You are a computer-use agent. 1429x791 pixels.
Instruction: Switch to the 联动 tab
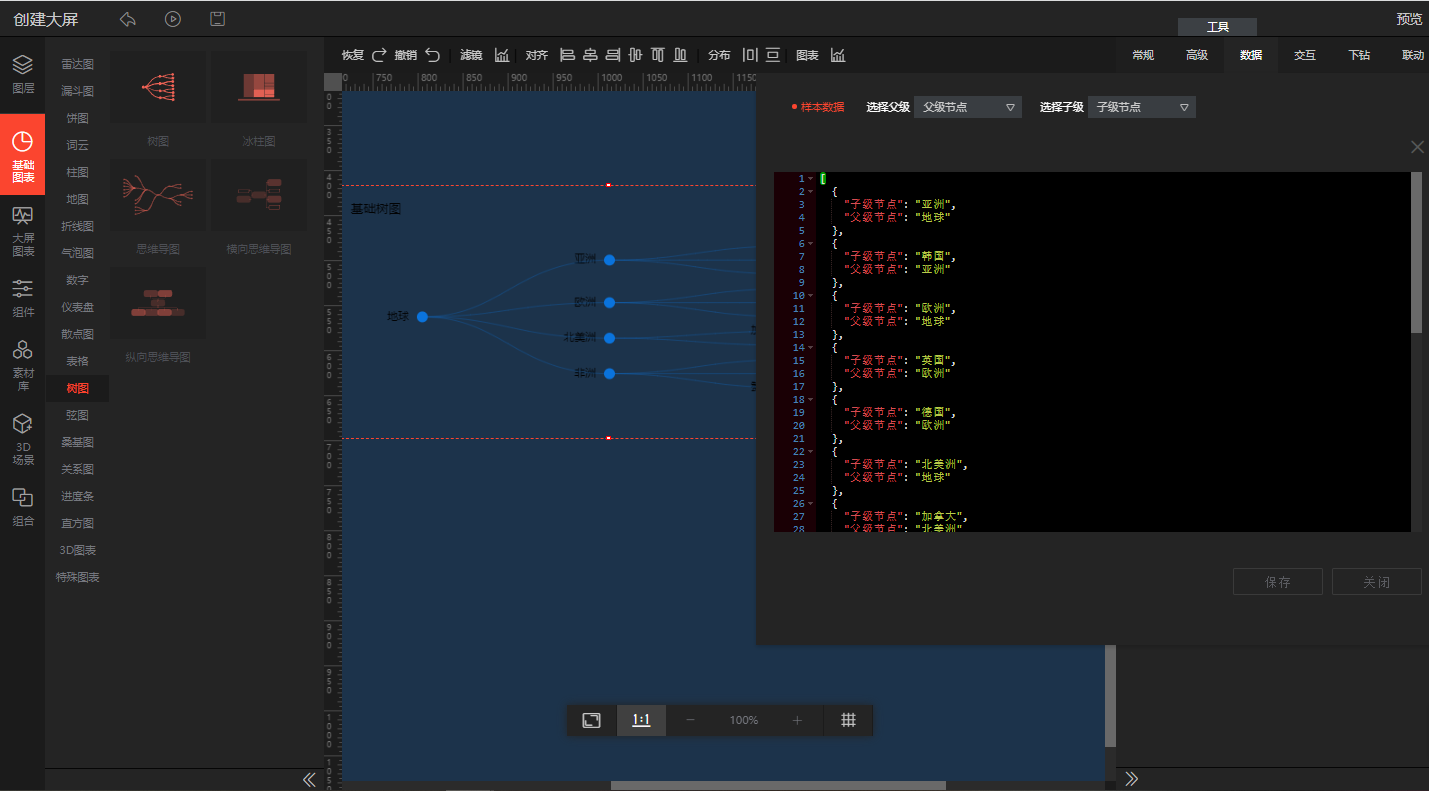point(1412,55)
